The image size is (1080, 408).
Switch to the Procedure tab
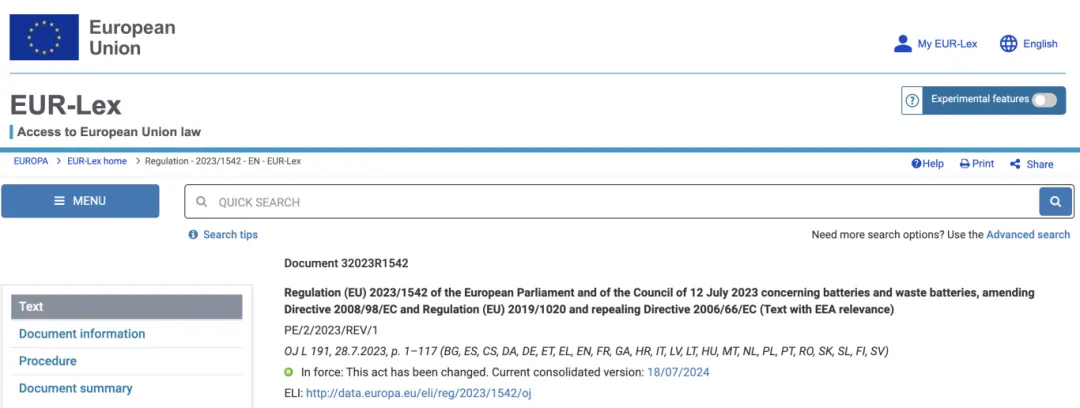(x=48, y=361)
